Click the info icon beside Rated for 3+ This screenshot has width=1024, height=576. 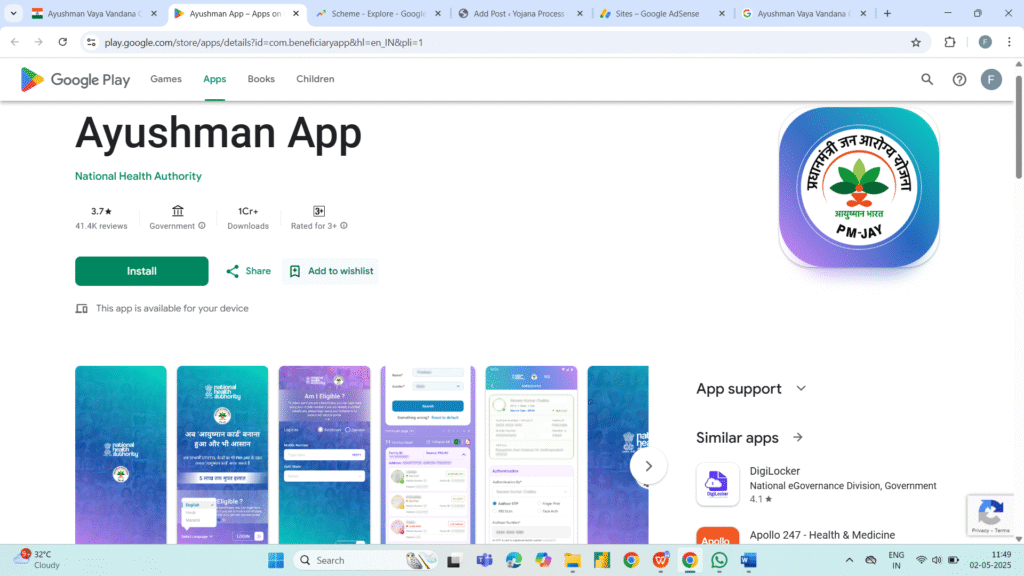pyautogui.click(x=344, y=226)
